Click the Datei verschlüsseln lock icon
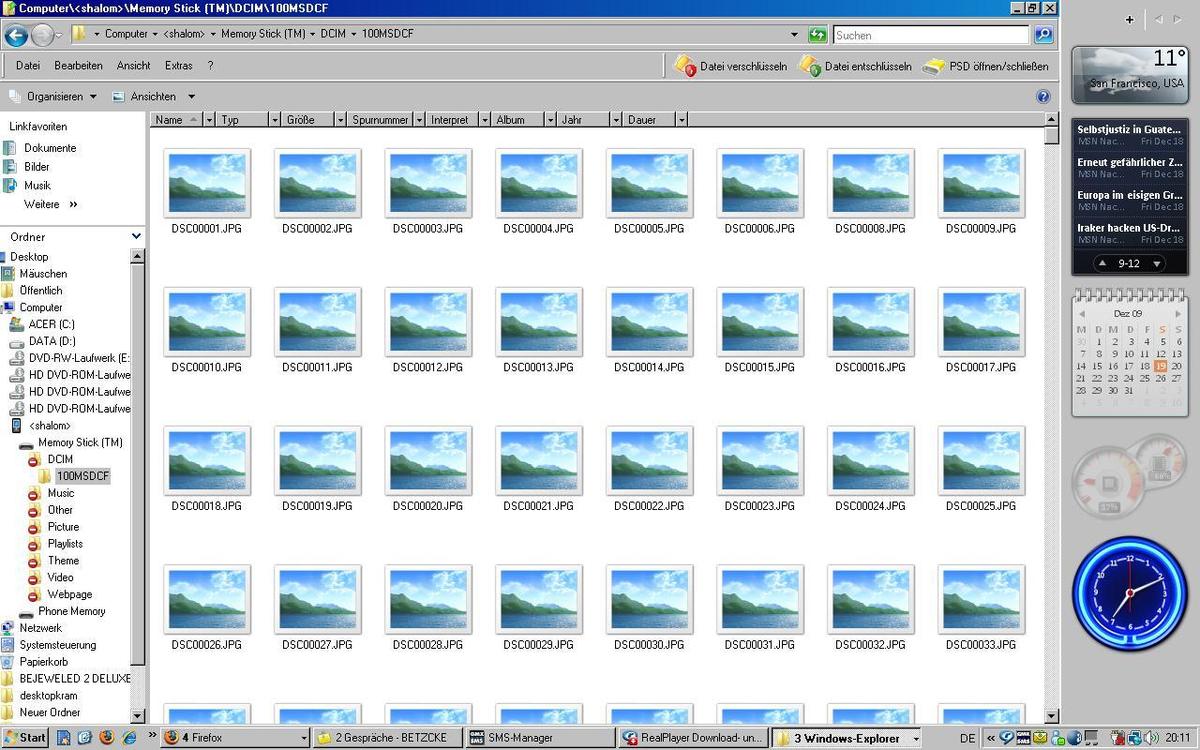The width and height of the screenshot is (1200, 750). click(x=685, y=66)
